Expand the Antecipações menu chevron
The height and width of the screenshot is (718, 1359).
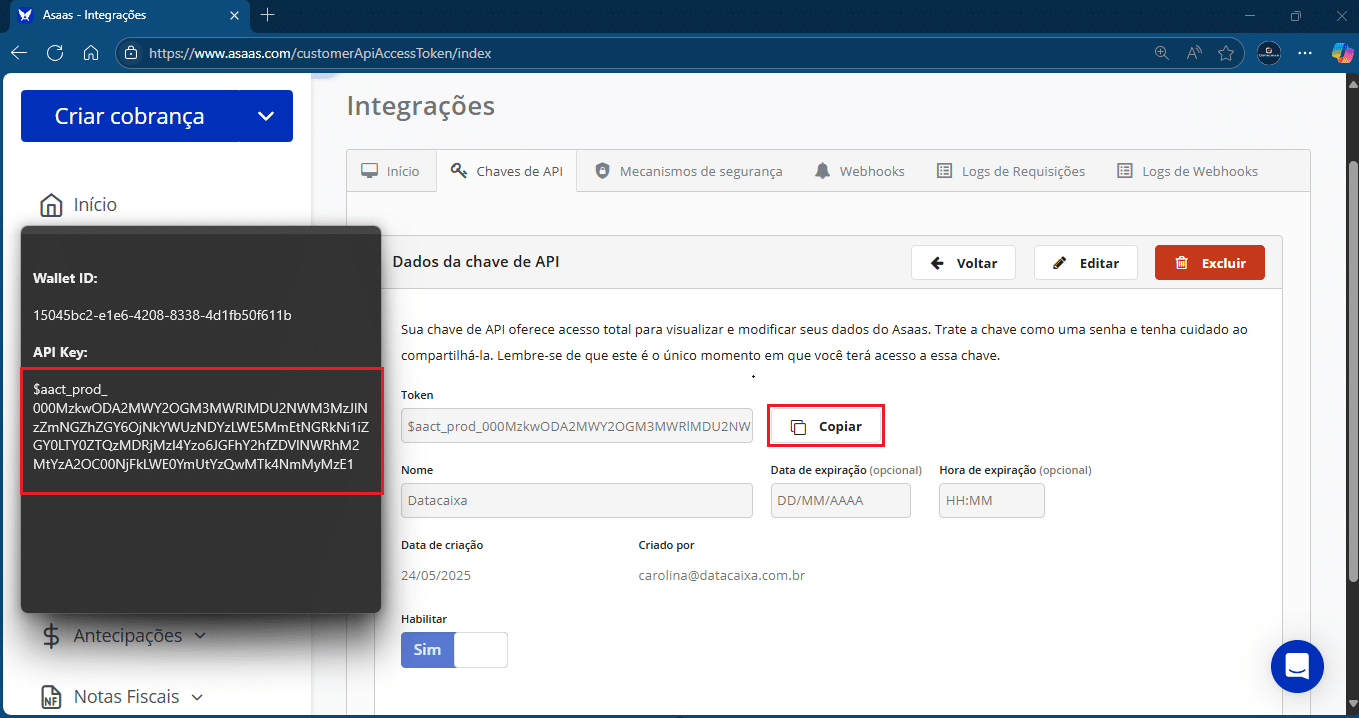(199, 635)
